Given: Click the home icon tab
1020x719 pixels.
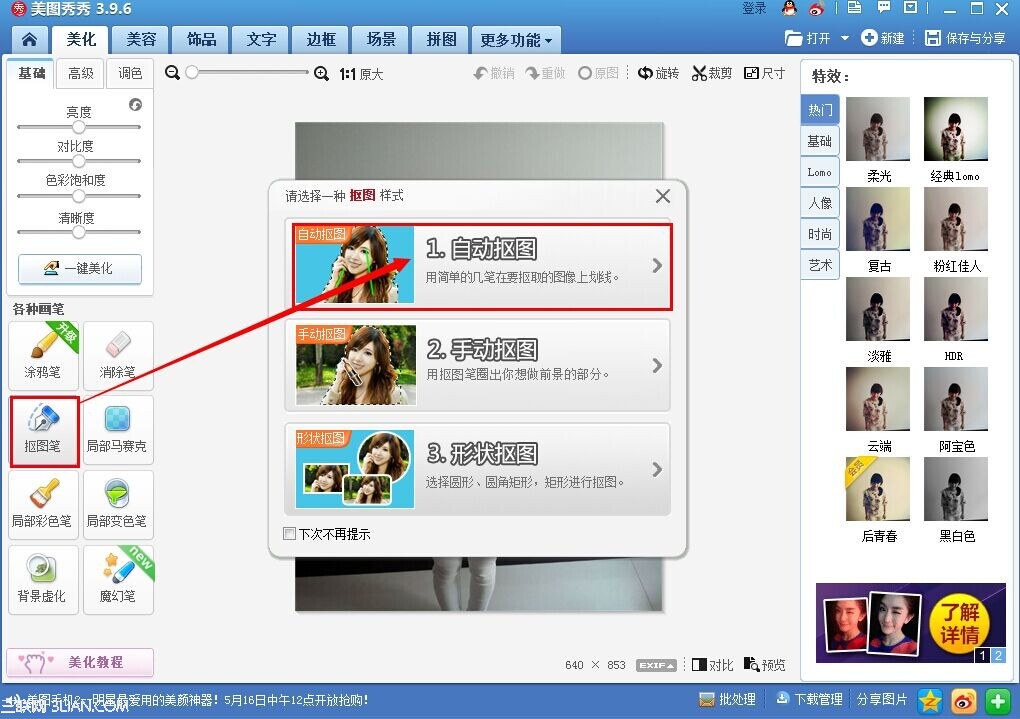Looking at the screenshot, I should point(29,40).
